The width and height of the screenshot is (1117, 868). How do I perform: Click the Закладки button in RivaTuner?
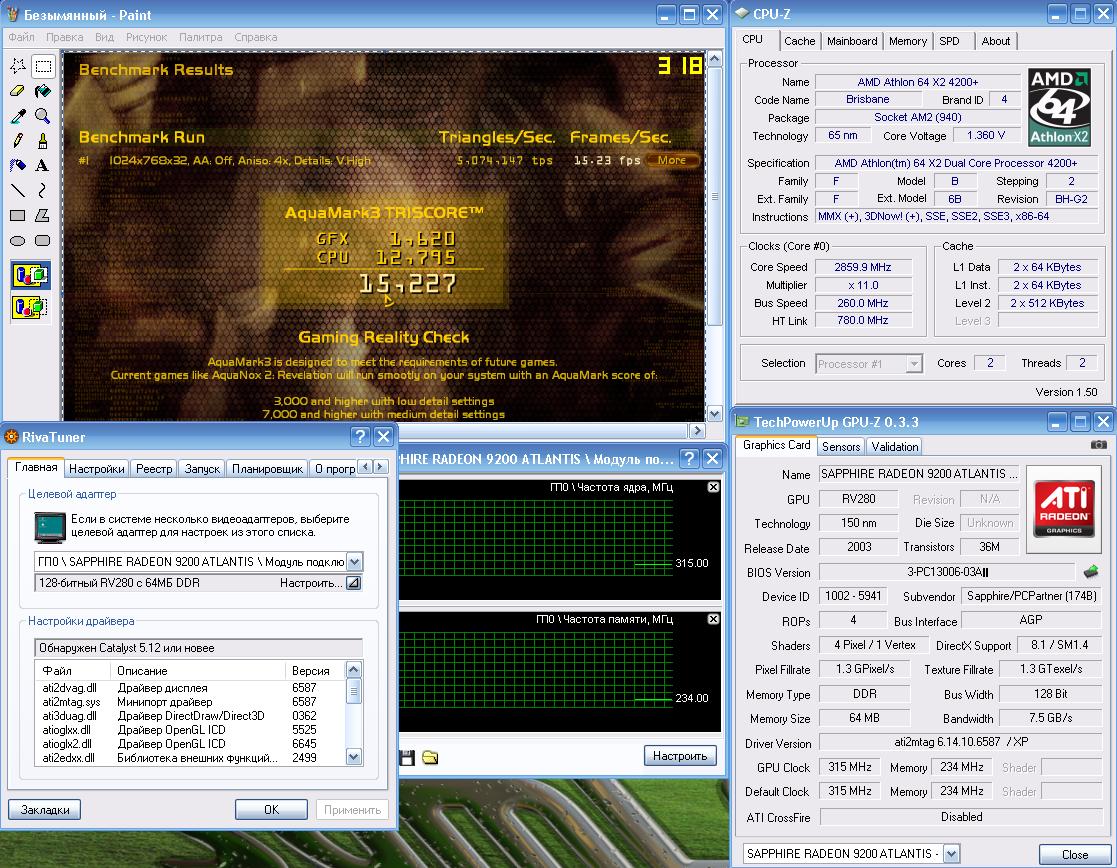(44, 810)
